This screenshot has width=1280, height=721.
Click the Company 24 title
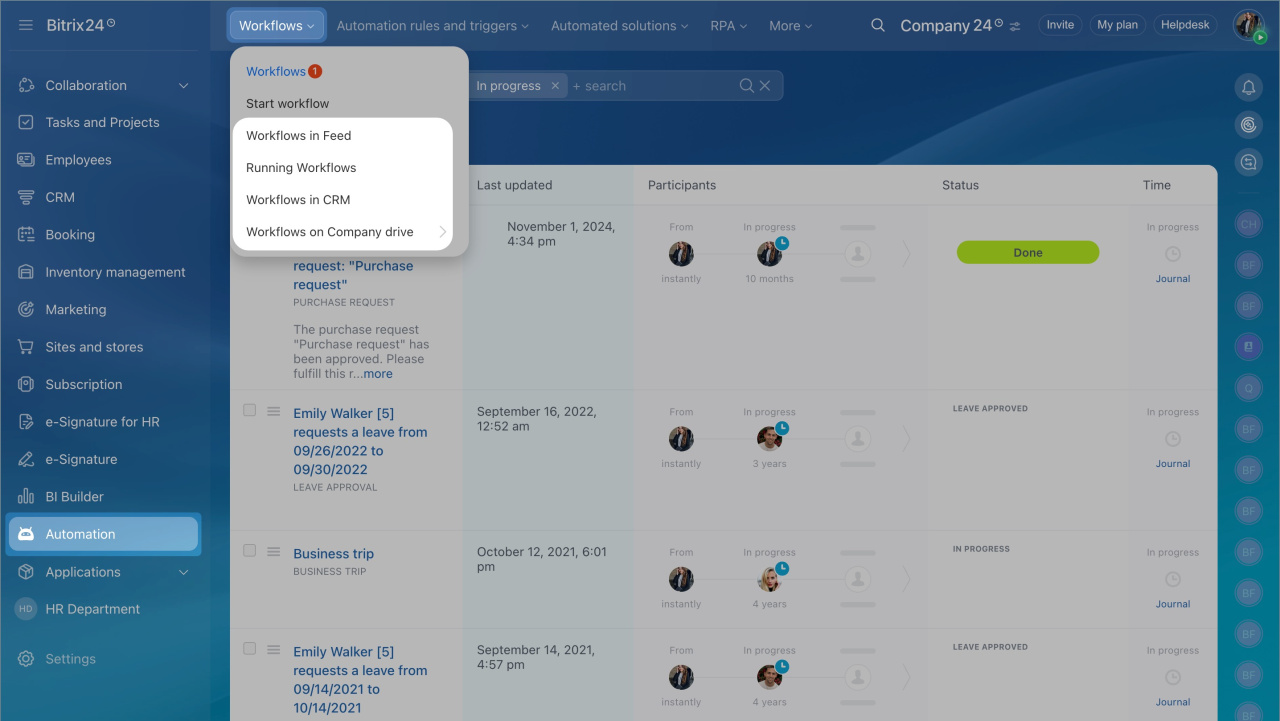(x=946, y=26)
